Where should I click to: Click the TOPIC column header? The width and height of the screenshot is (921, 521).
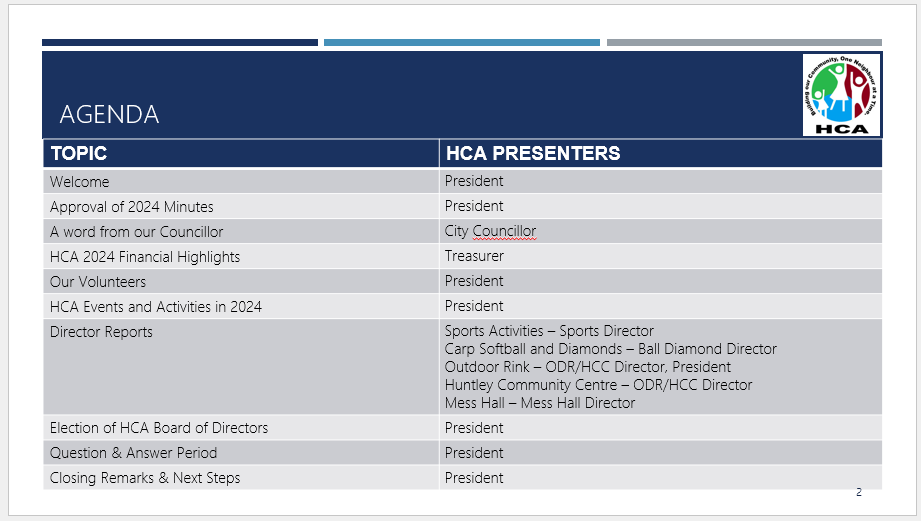(79, 153)
